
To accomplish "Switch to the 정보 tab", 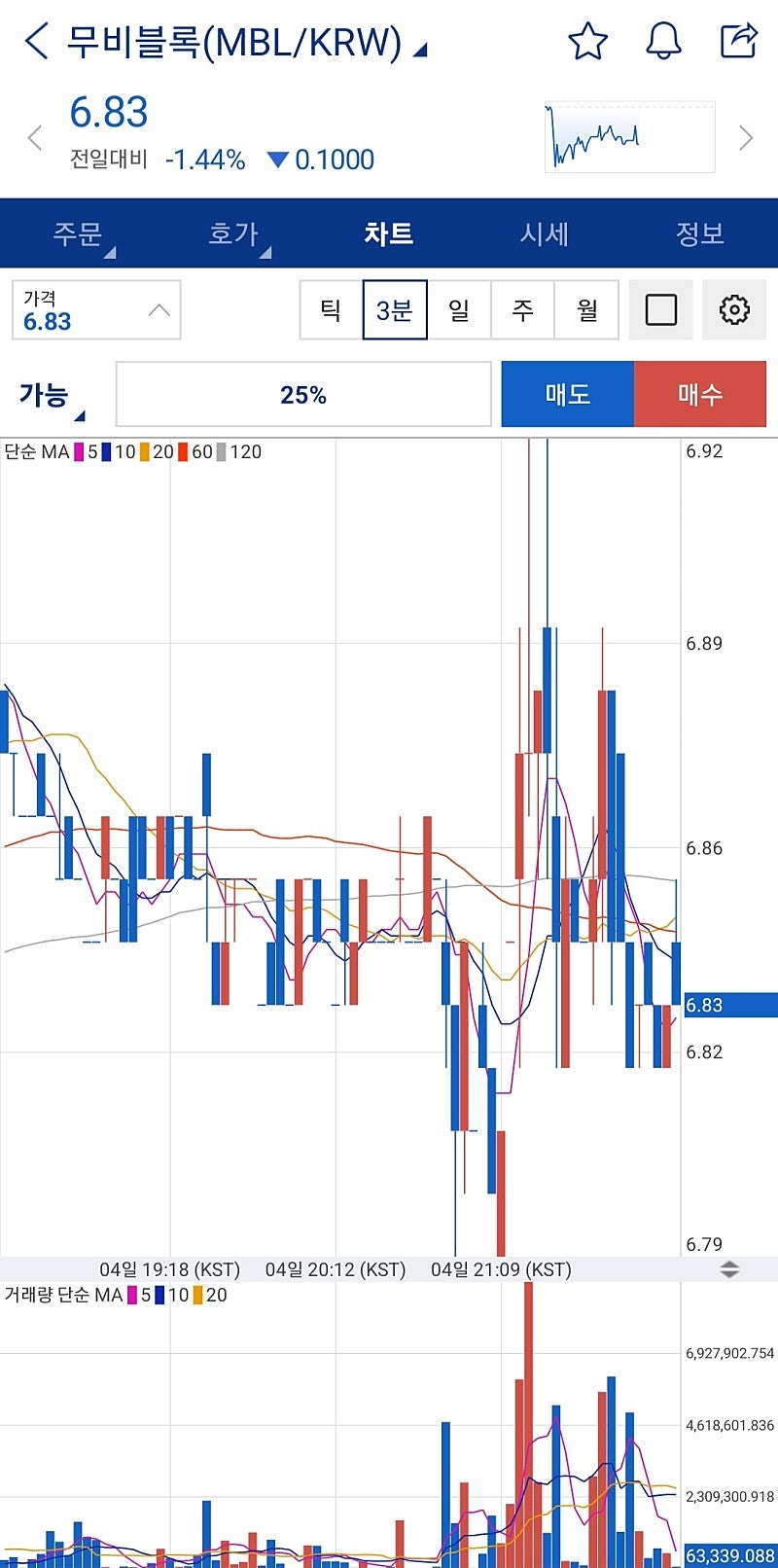I will click(700, 233).
